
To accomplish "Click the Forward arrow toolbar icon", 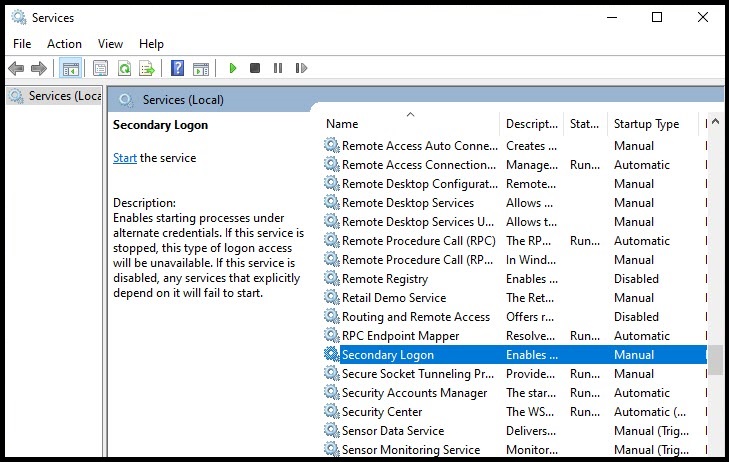I will [39, 69].
